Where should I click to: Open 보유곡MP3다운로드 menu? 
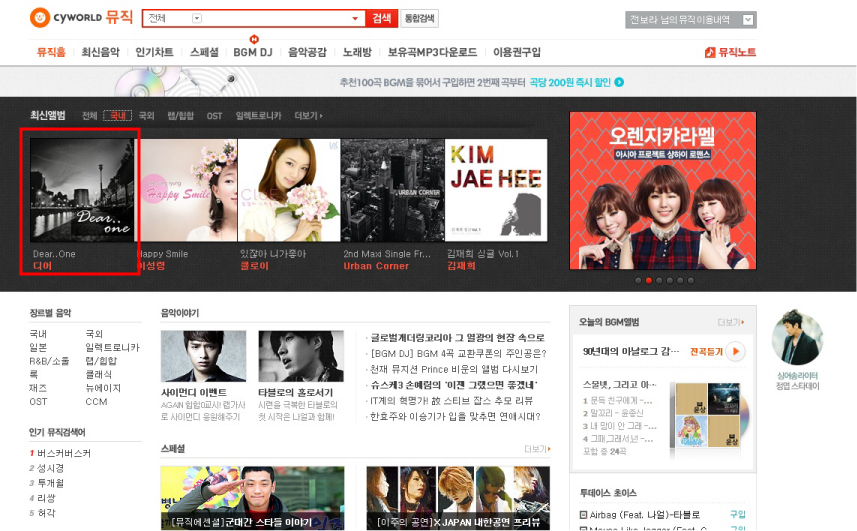pyautogui.click(x=432, y=52)
